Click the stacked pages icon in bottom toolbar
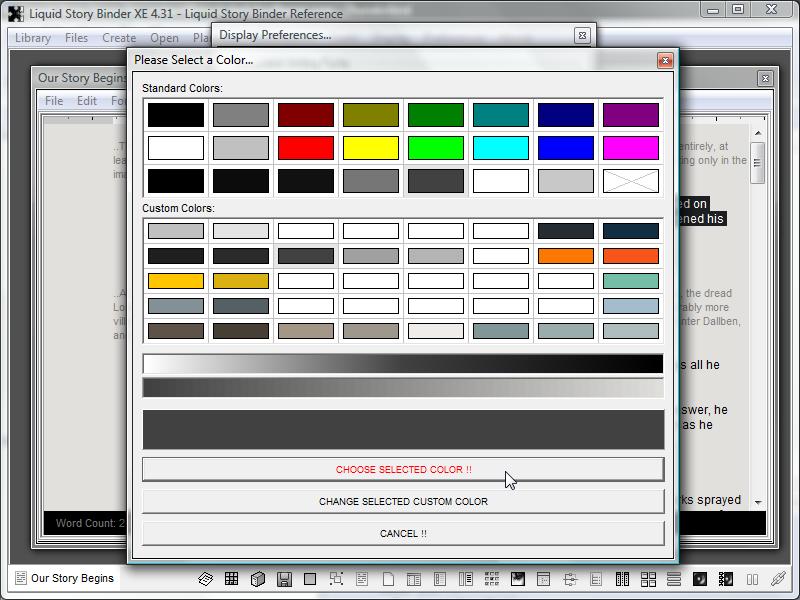This screenshot has width=800, height=600. click(x=206, y=579)
